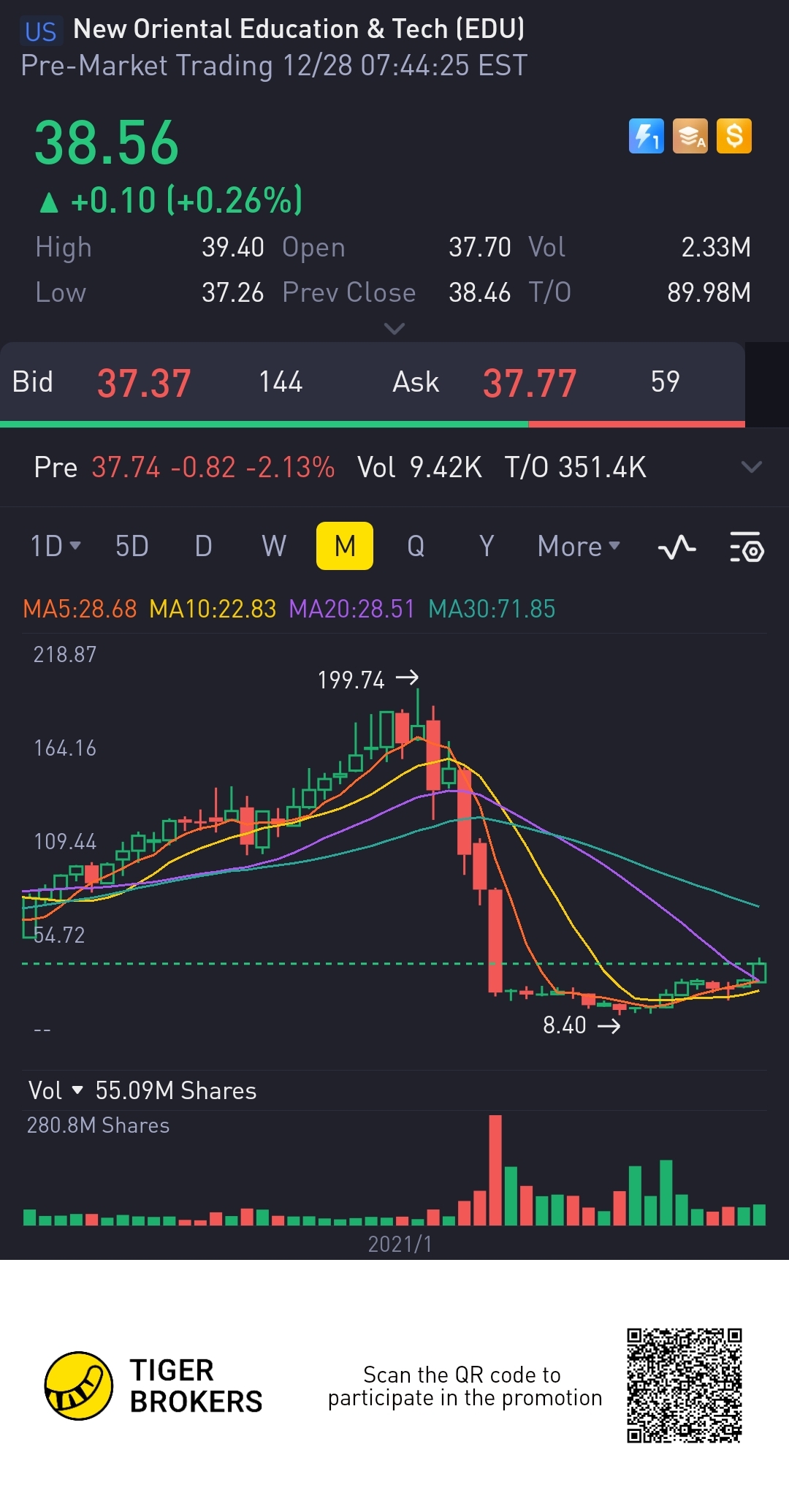Screen dimensions: 789x1512
Task: Open chart display settings icon
Action: point(747,547)
